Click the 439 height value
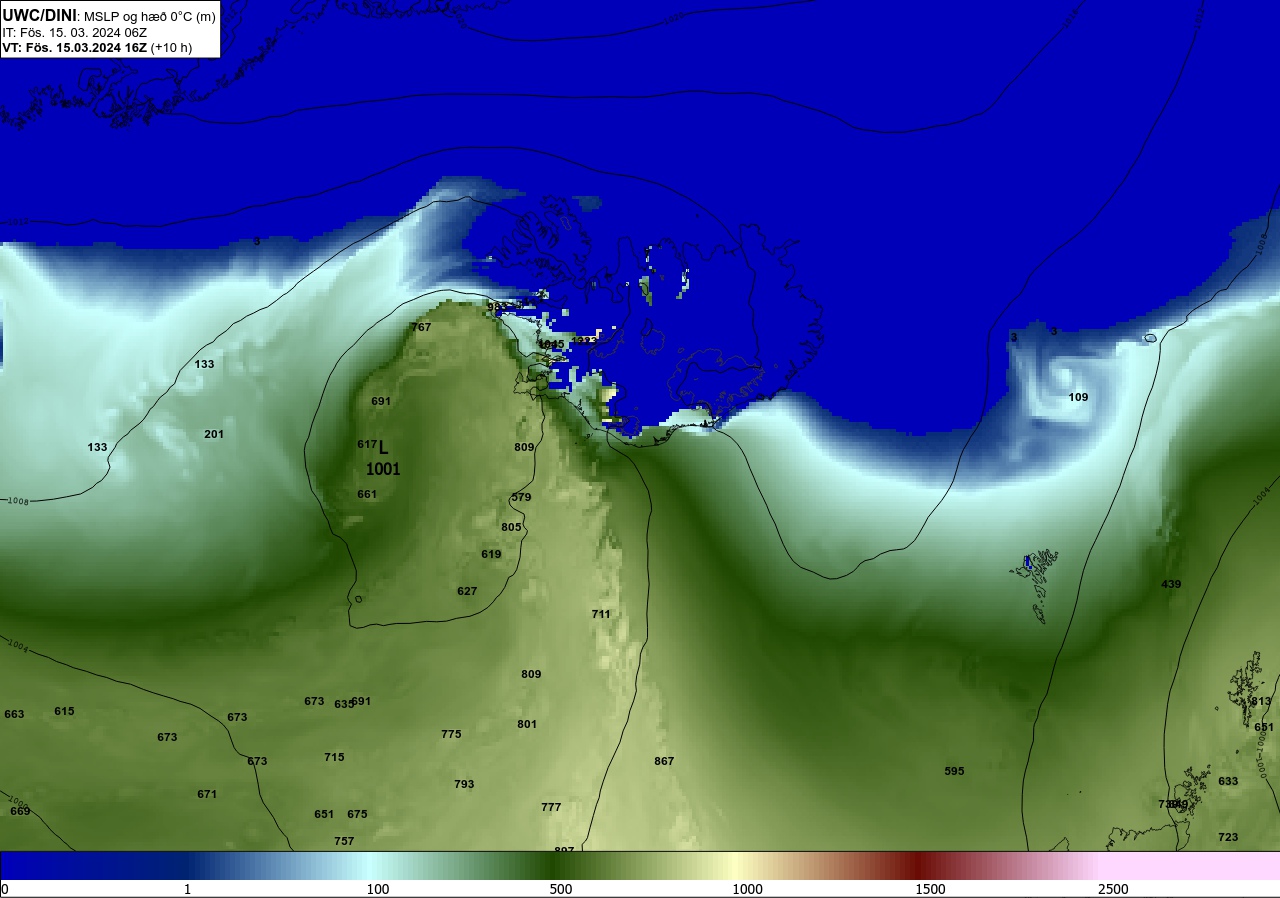This screenshot has height=898, width=1280. point(1171,584)
